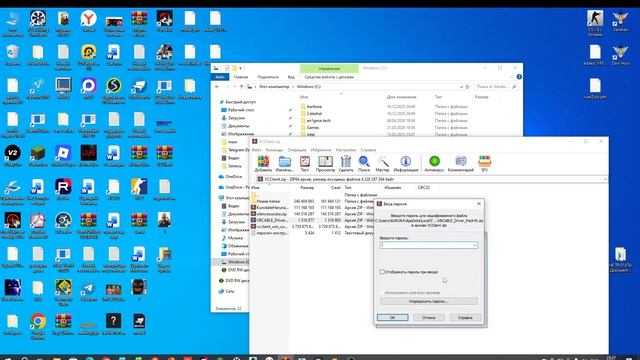This screenshot has height=360, width=640.
Task: Enable 'Отображать пароль при вводе' checkbox
Action: [382, 272]
